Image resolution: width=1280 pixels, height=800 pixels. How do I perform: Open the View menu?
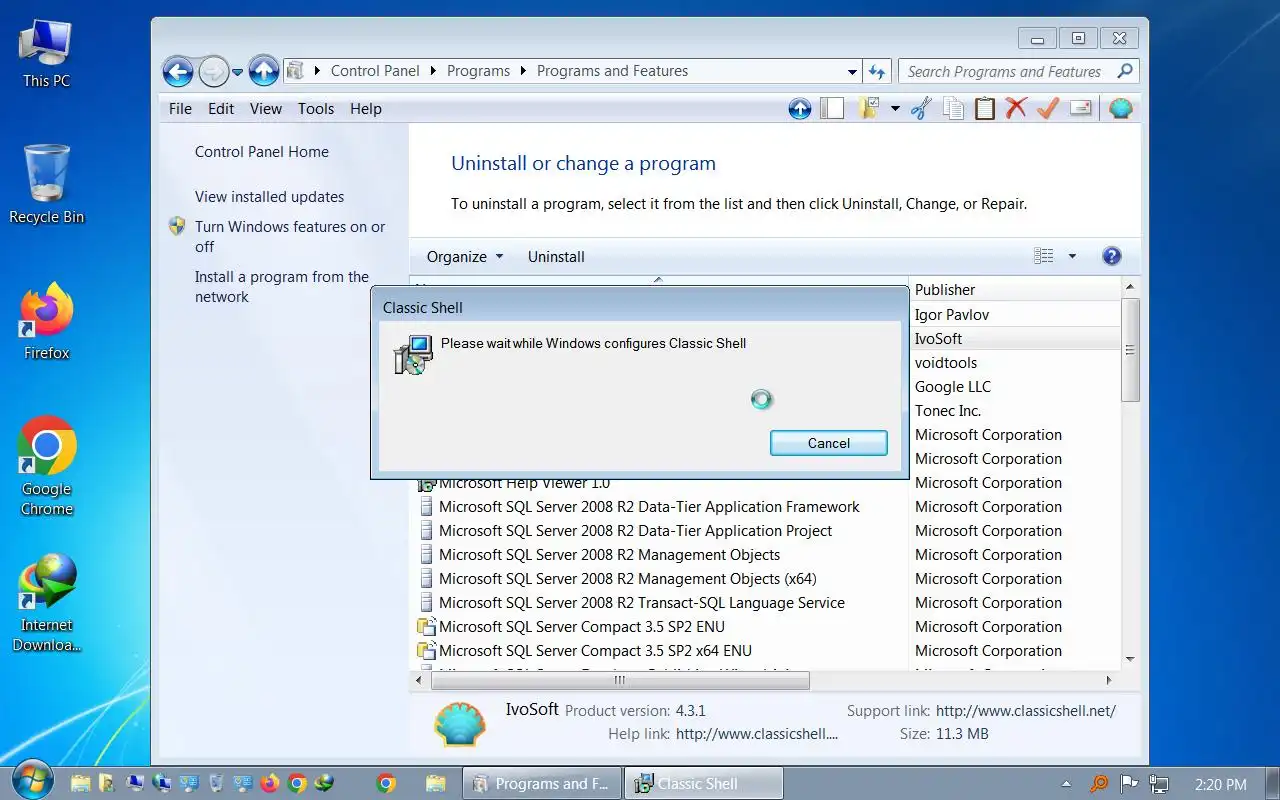click(265, 109)
